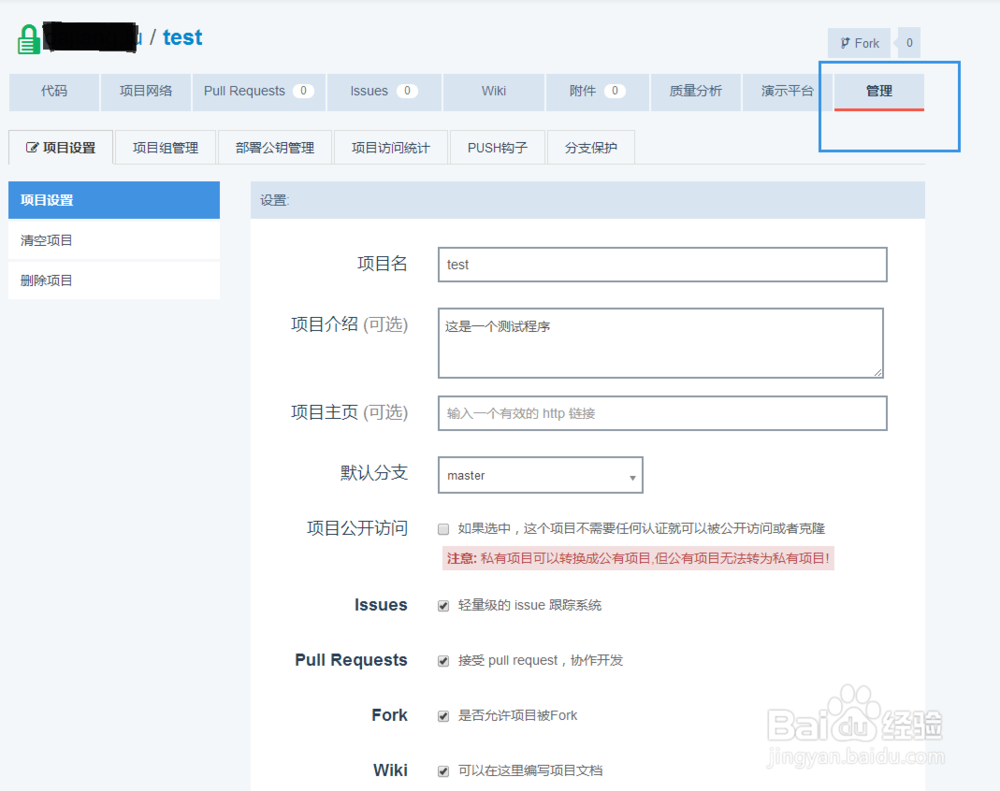Click 清空项目 to empty the project
The image size is (1000, 791).
tap(40, 240)
